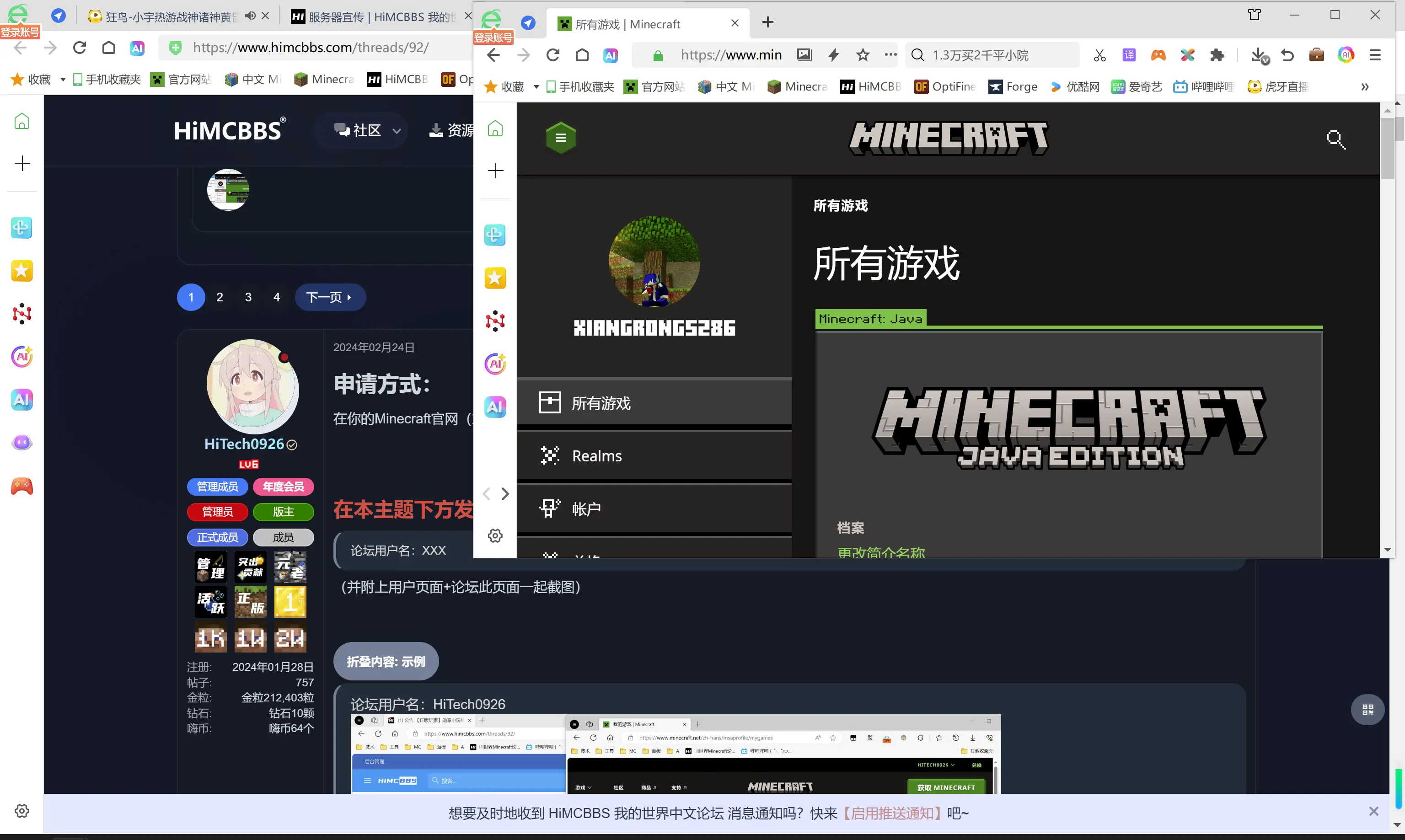
Task: Show more bookmarks via double chevron
Action: pos(1365,86)
